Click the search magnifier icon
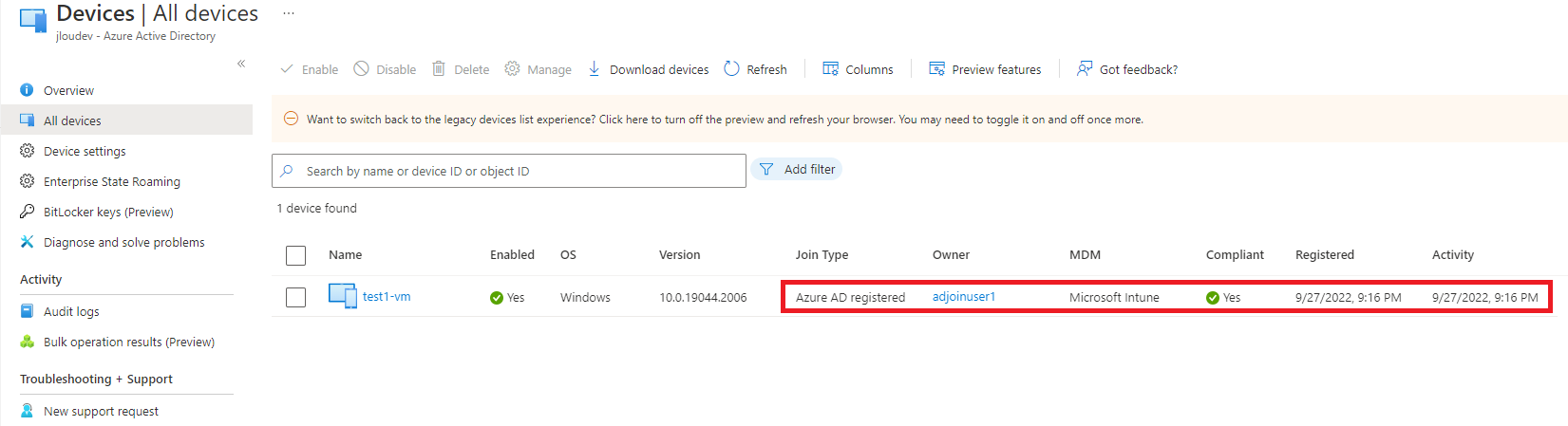 point(287,171)
